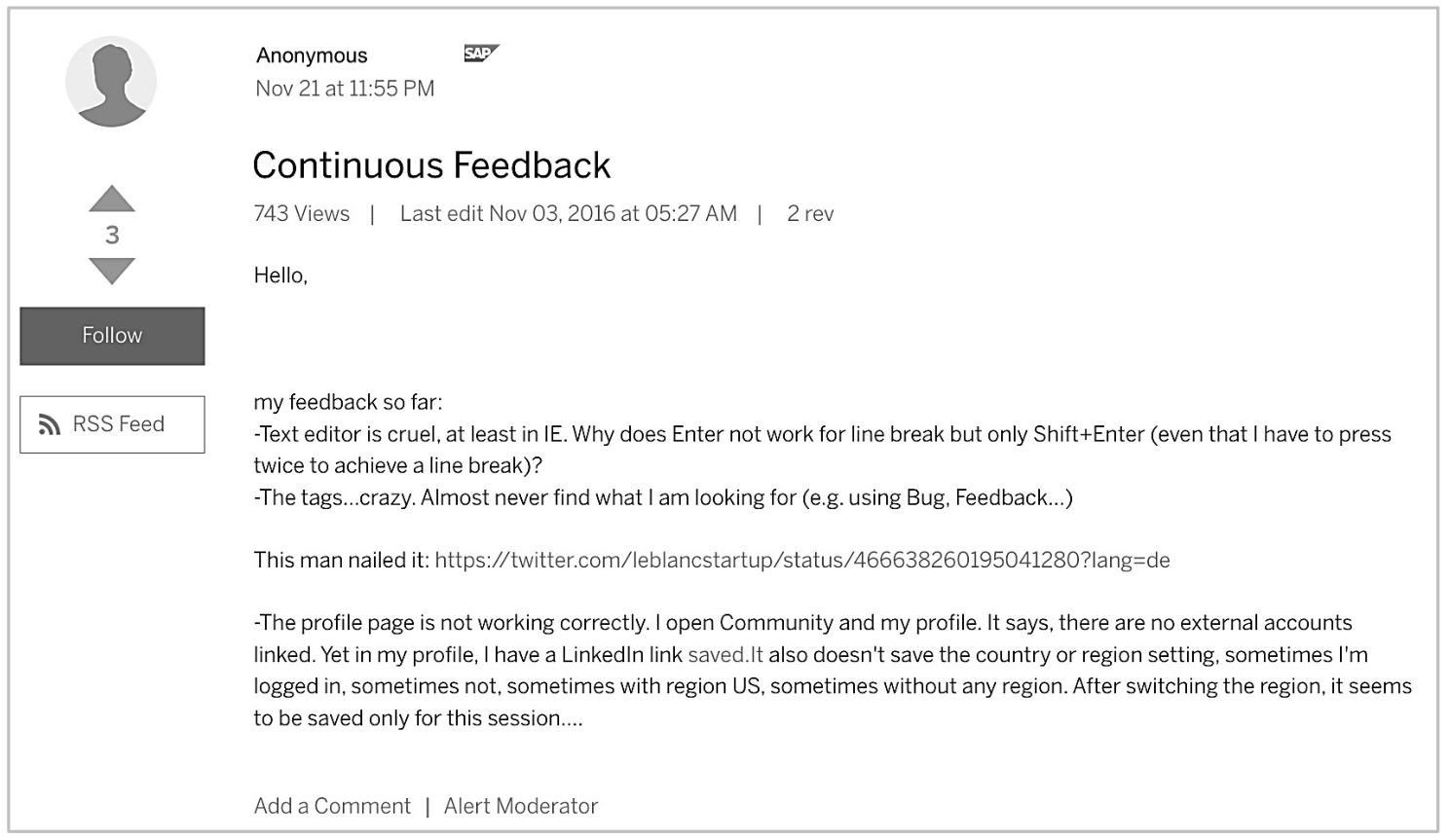Click Add a Comment

[x=332, y=806]
